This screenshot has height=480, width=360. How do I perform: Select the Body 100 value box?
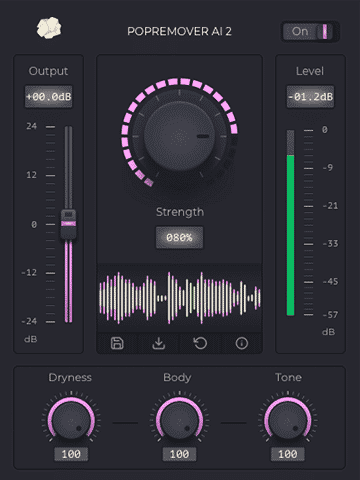[x=179, y=454]
